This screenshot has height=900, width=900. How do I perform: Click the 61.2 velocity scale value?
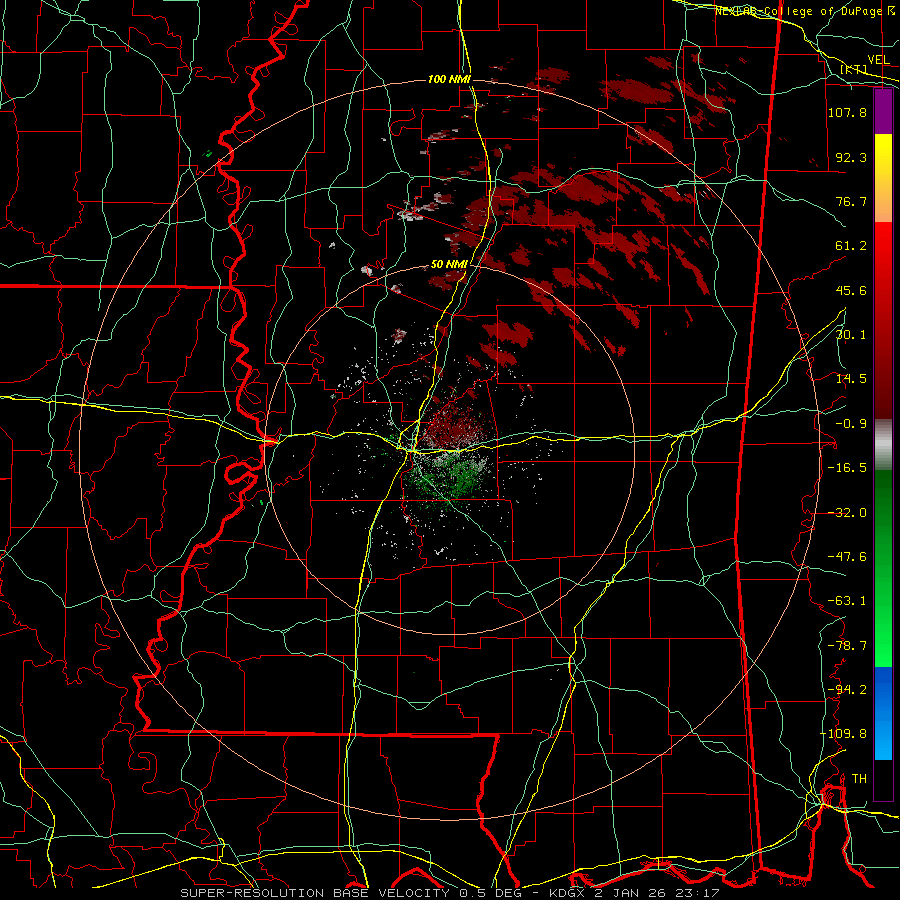tap(851, 246)
